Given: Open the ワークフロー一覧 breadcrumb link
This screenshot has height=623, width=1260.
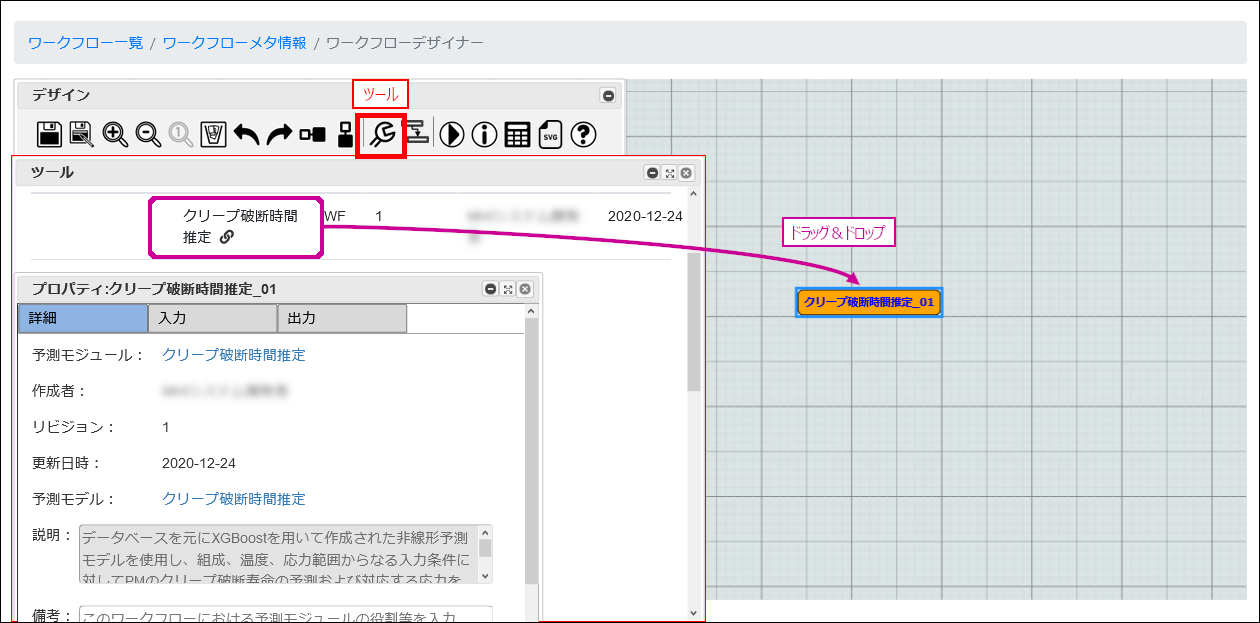Looking at the screenshot, I should [x=85, y=43].
